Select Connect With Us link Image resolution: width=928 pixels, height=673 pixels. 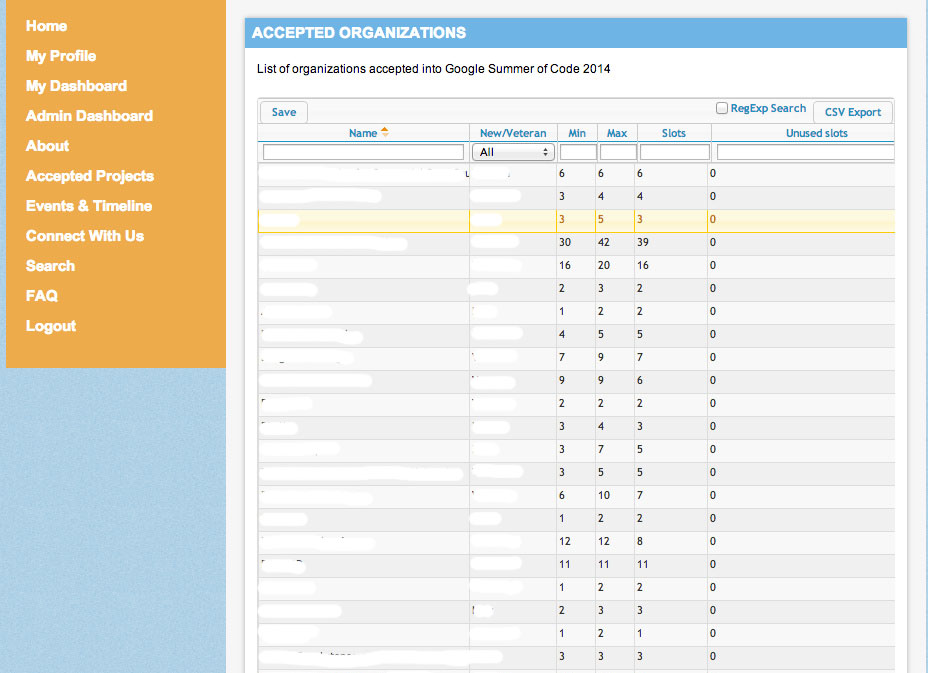coord(85,236)
